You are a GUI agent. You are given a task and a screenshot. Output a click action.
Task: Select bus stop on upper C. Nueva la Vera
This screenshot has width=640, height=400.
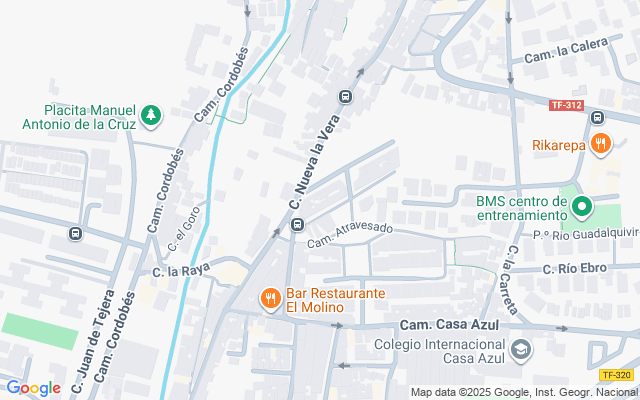[x=345, y=97]
